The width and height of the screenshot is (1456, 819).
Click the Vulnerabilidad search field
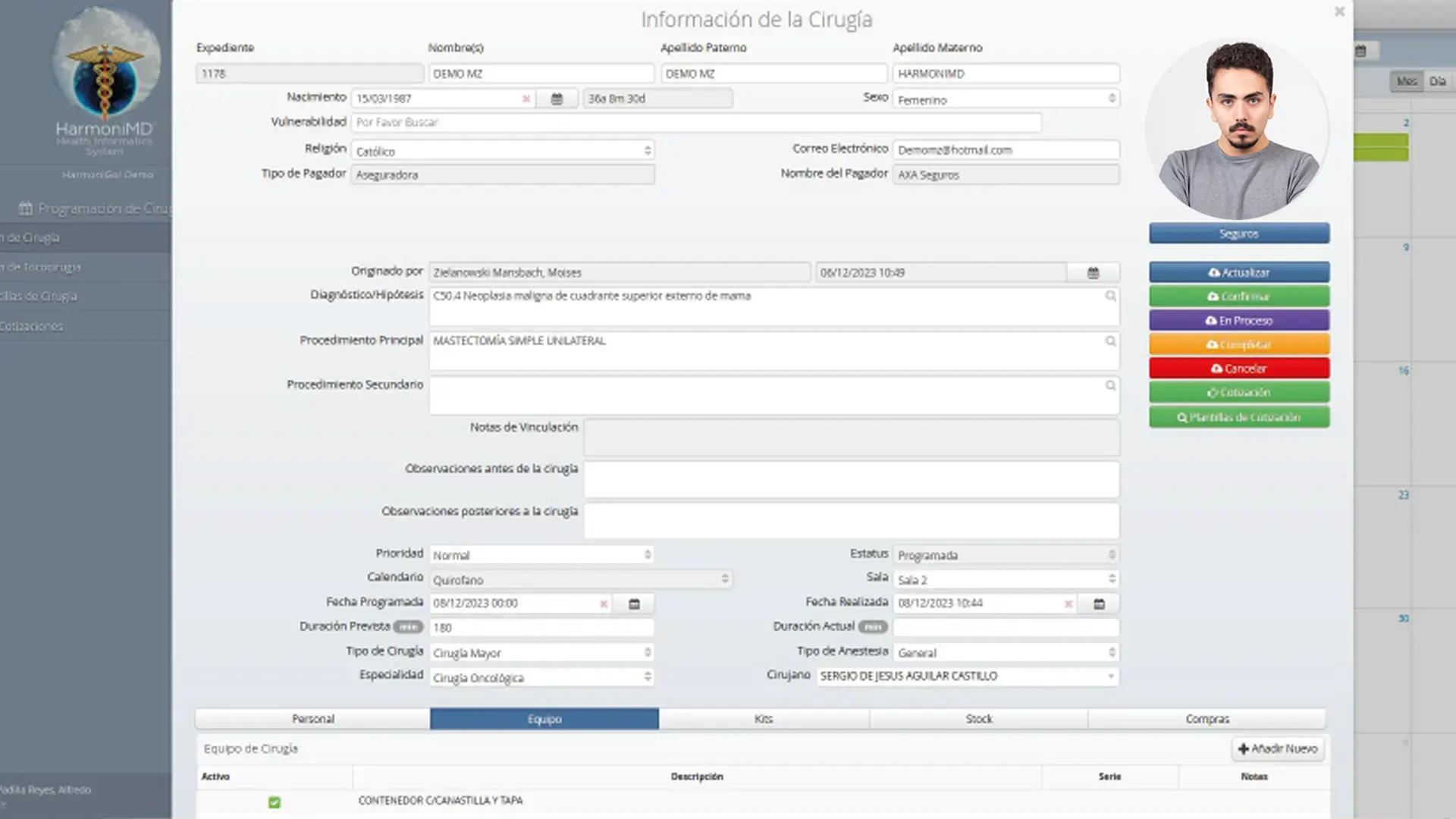696,122
